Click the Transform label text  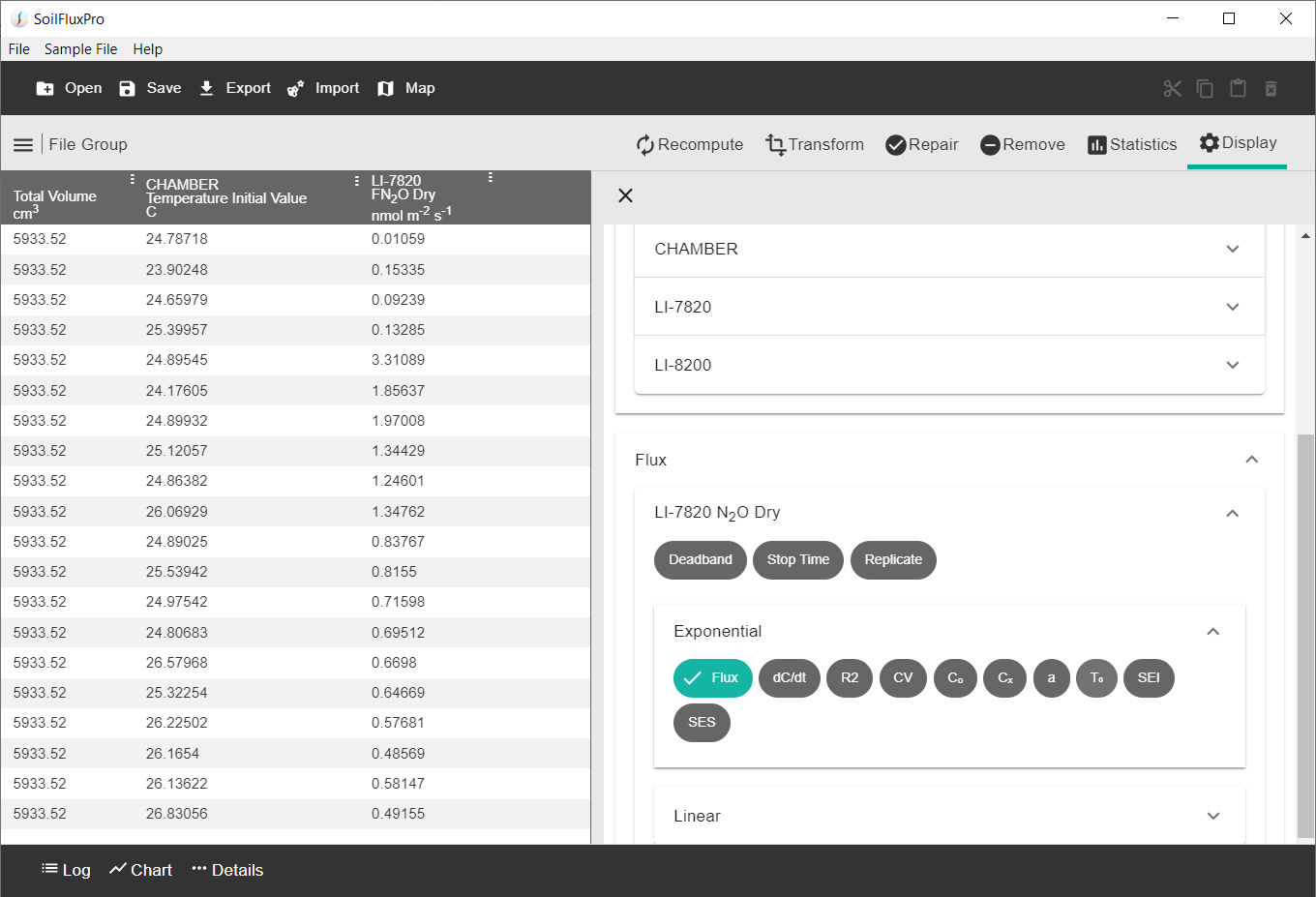825,144
